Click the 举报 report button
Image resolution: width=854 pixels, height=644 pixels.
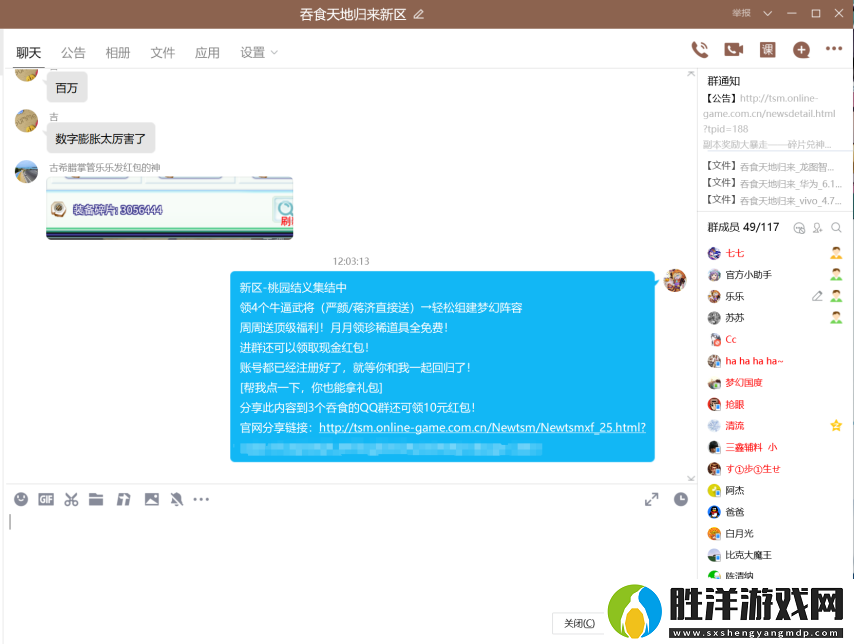[741, 13]
